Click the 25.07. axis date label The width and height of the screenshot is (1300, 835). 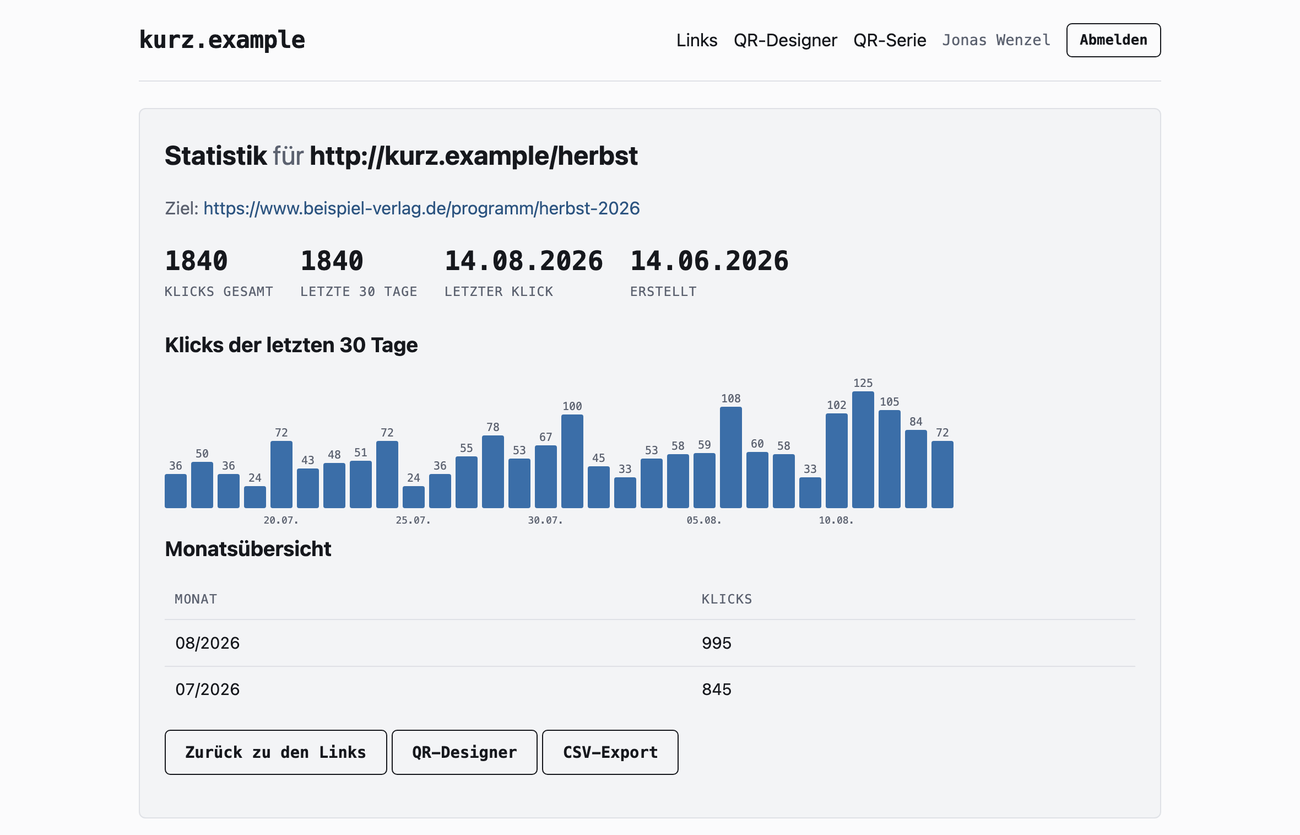coord(413,520)
